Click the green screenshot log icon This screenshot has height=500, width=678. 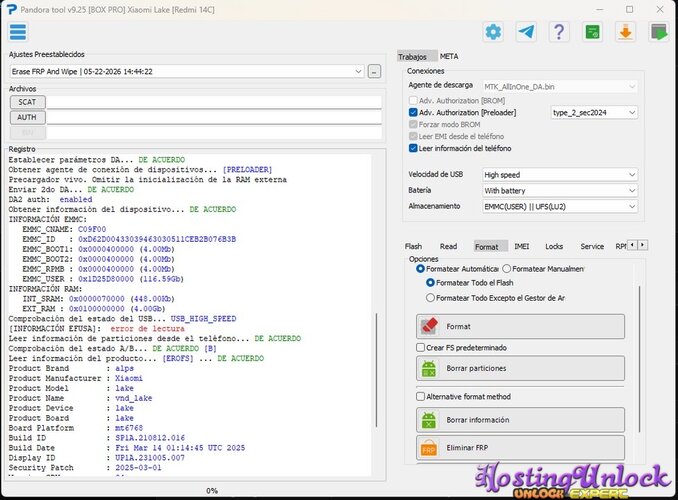(592, 32)
